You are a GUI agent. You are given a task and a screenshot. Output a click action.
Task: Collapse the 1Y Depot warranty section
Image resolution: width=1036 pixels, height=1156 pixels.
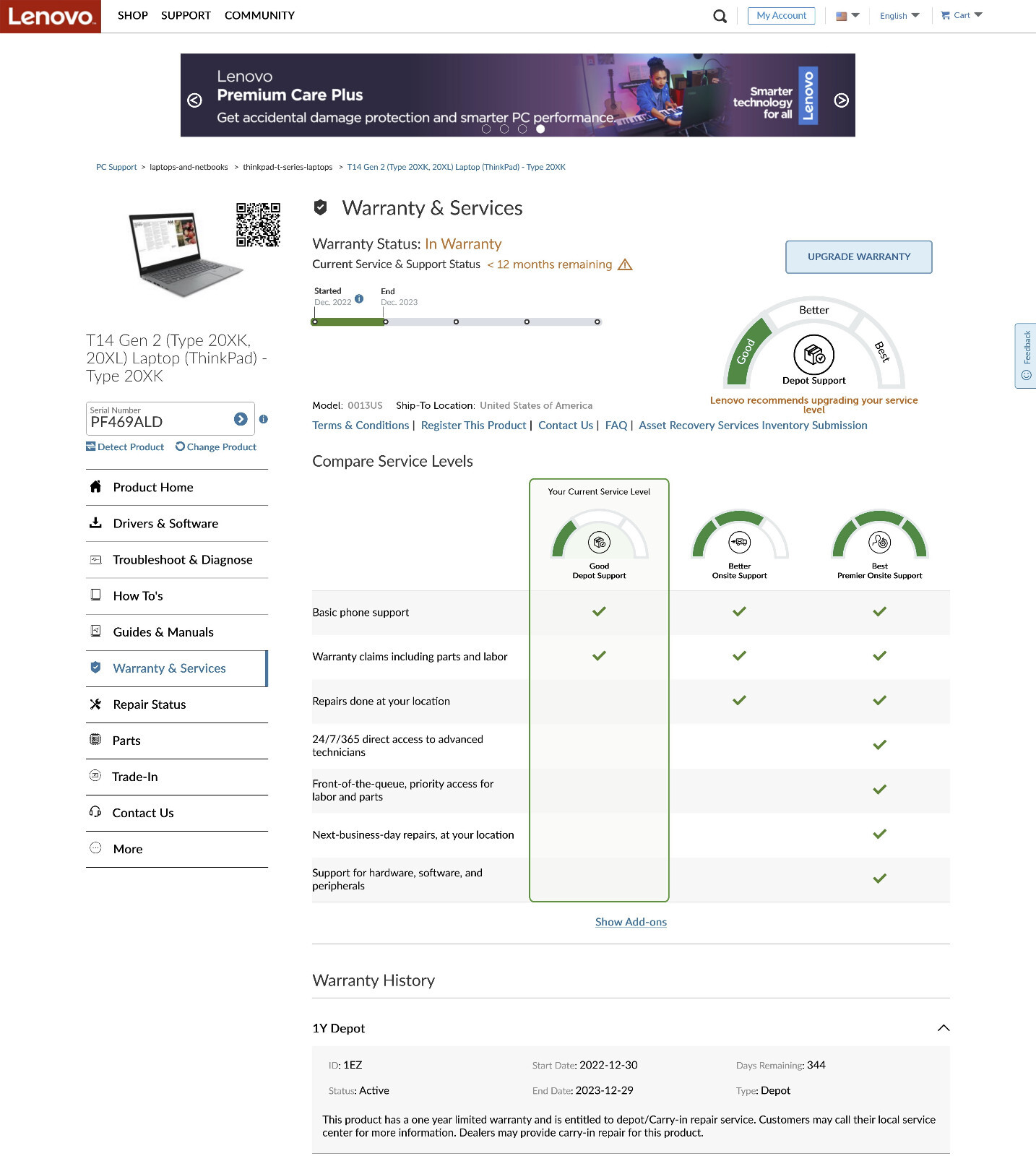943,1028
